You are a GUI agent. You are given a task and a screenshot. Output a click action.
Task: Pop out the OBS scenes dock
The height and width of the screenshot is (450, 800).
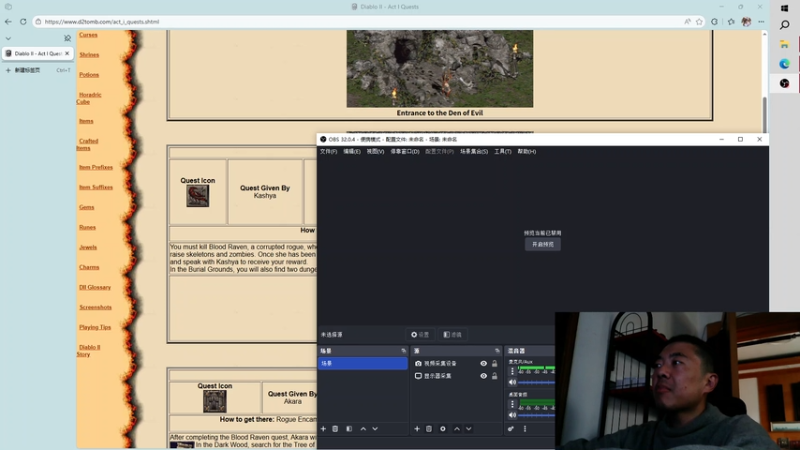tap(404, 351)
